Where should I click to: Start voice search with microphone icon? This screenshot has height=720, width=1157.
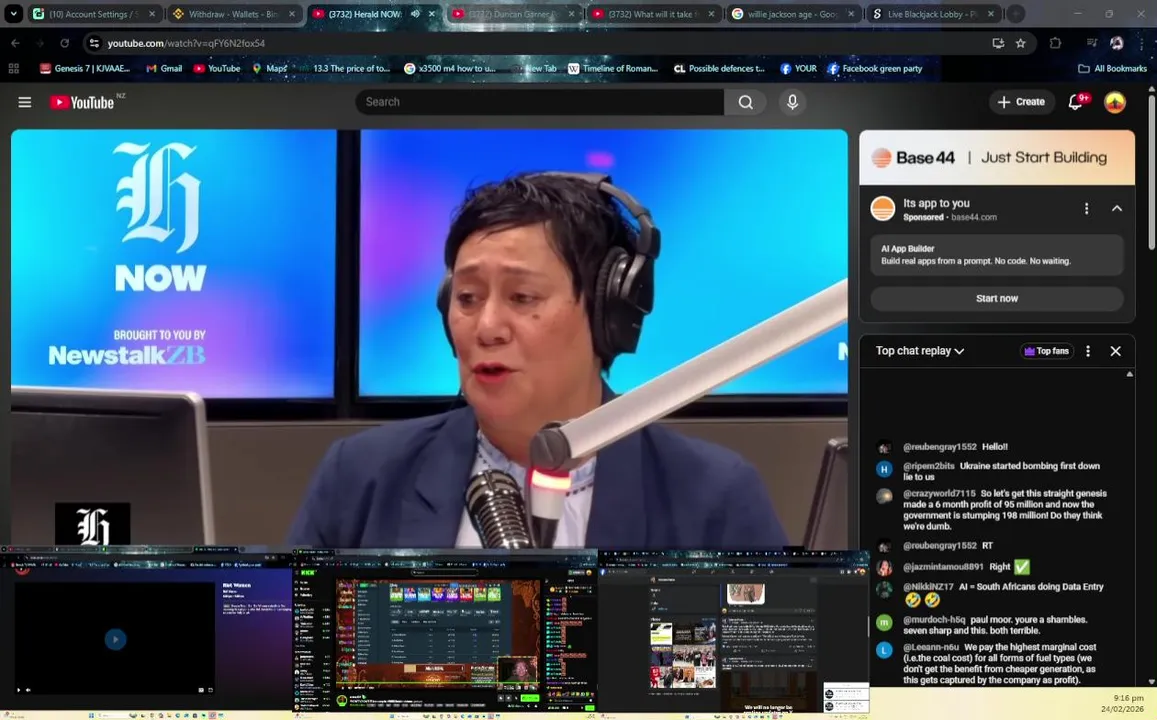[792, 102]
